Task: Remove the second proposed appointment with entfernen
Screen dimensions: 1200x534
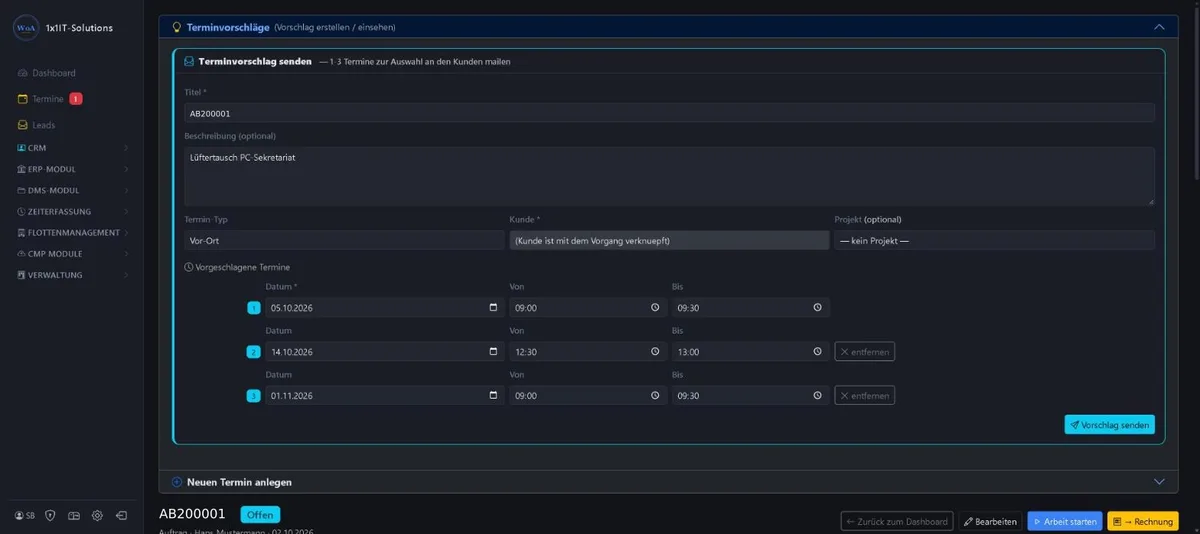Action: point(865,352)
